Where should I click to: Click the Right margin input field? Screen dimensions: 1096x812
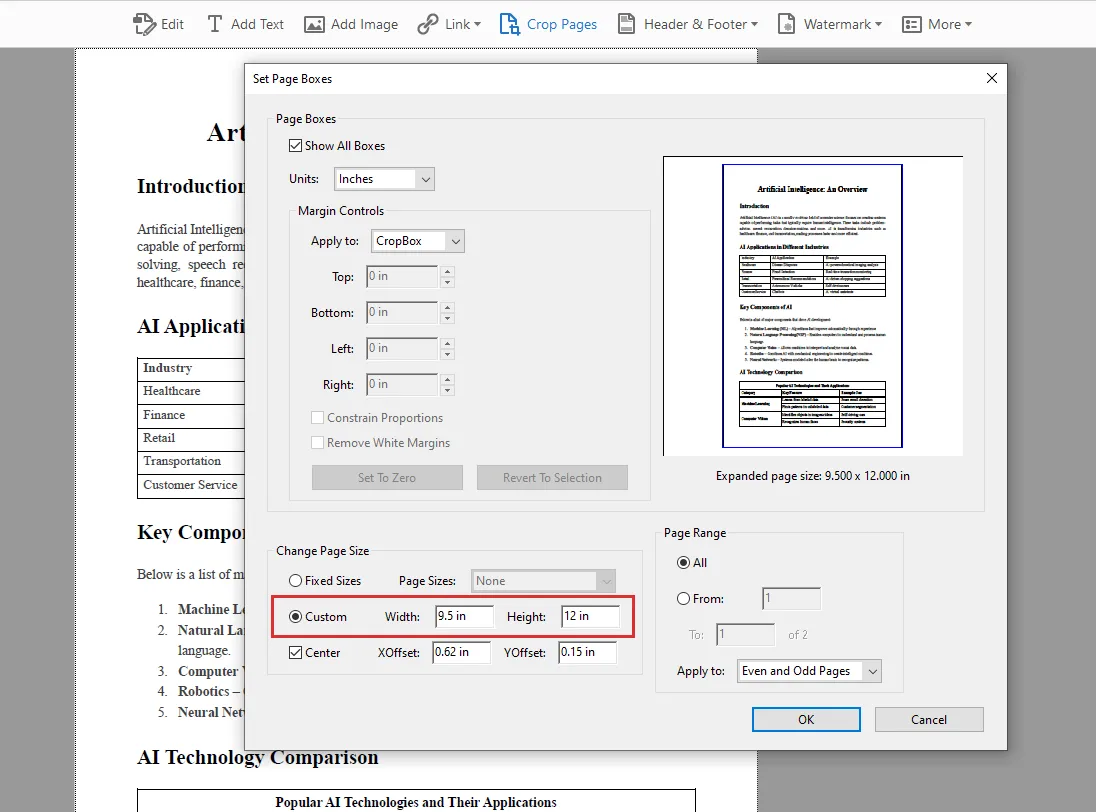[402, 384]
